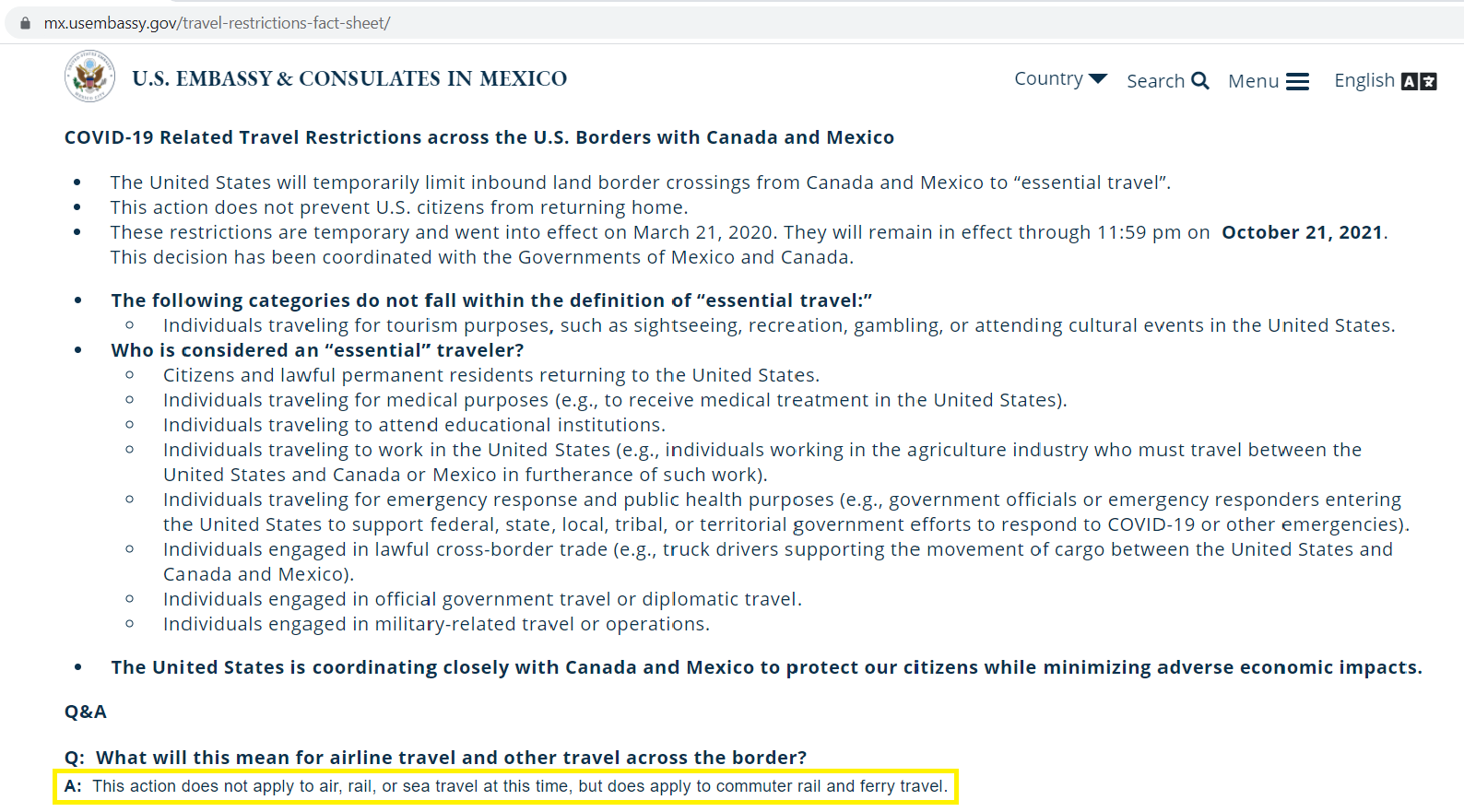Image resolution: width=1464 pixels, height=812 pixels.
Task: Open the Country selector
Action: [x=1060, y=78]
